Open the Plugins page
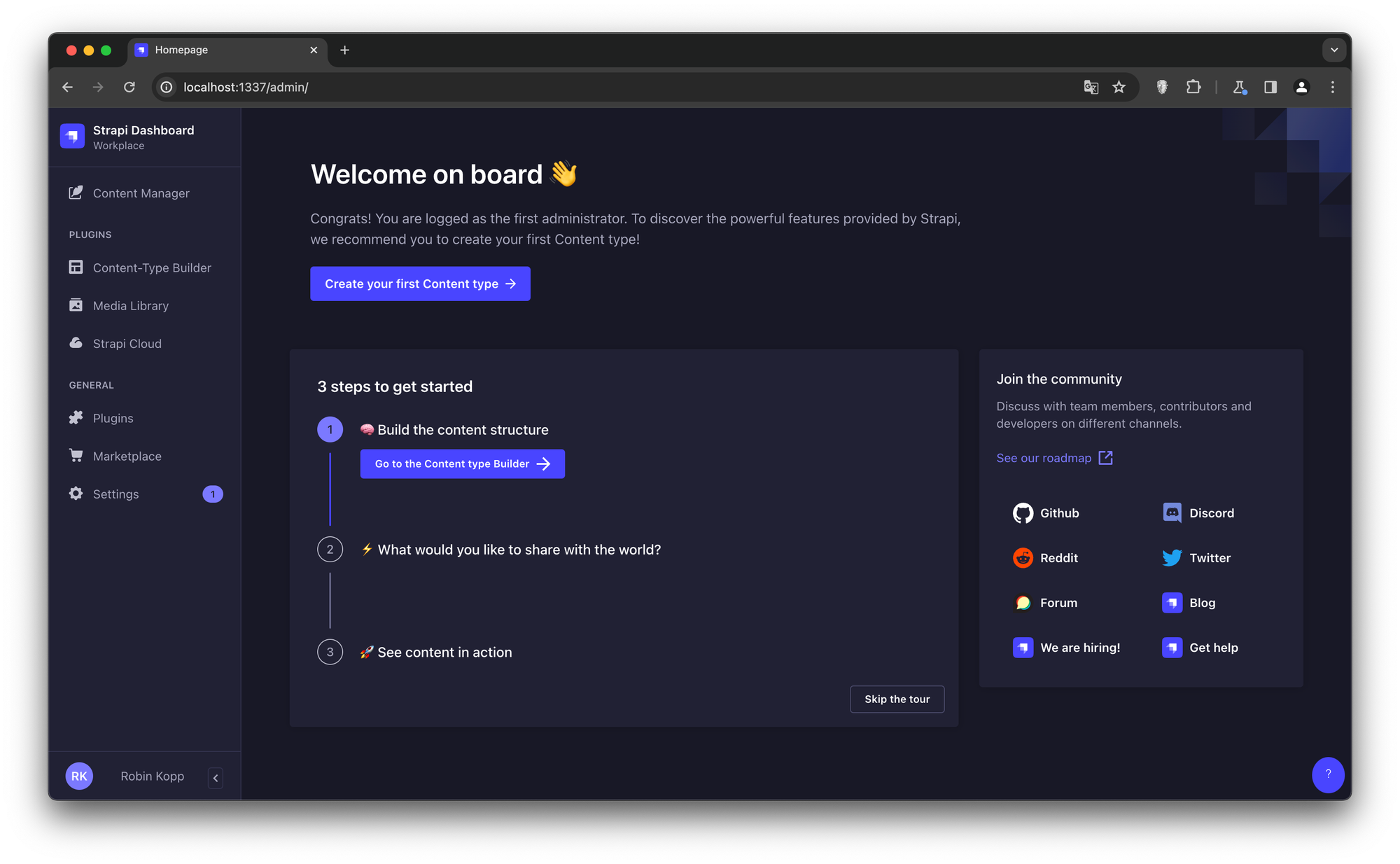1400x864 pixels. tap(113, 418)
